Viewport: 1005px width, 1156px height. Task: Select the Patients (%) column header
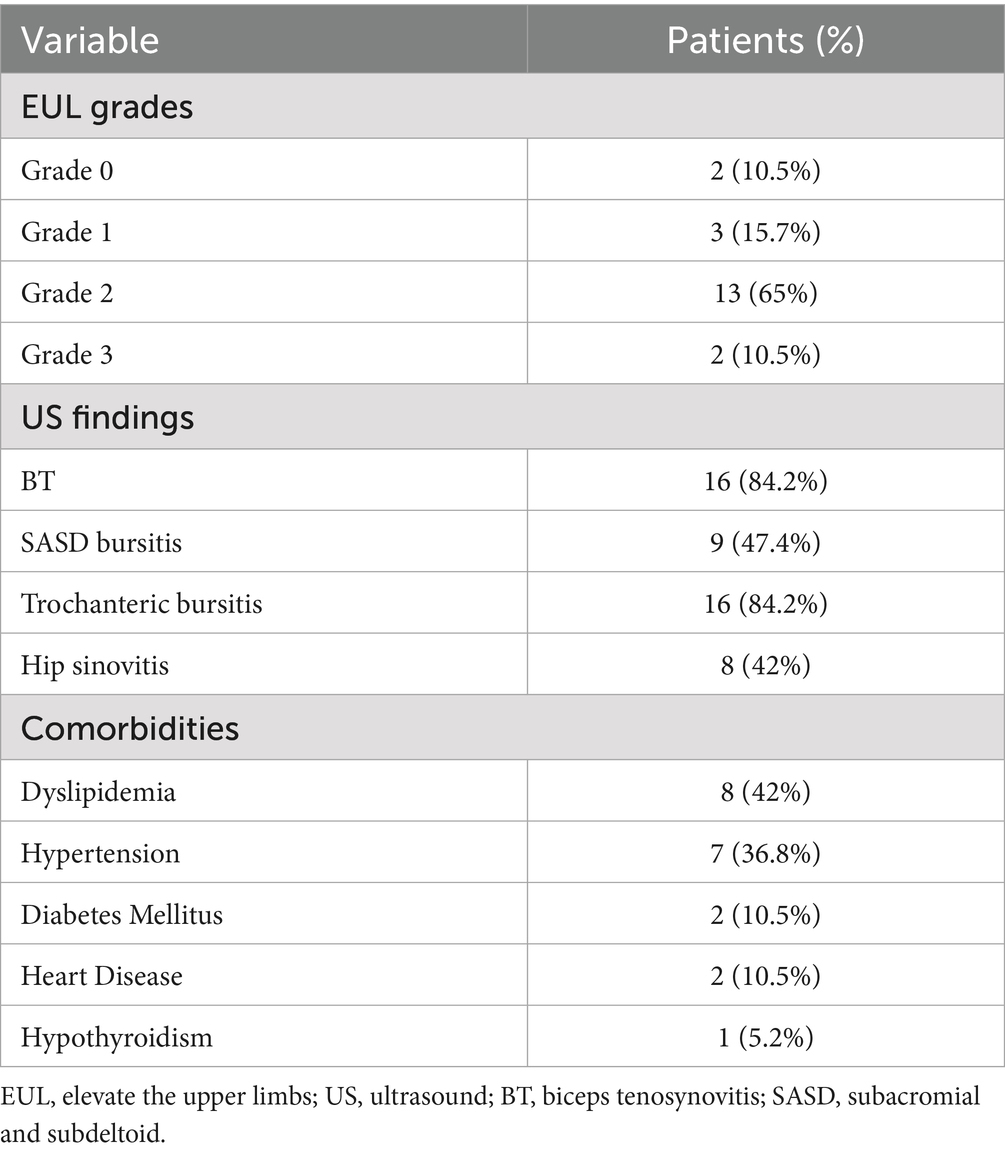[765, 40]
